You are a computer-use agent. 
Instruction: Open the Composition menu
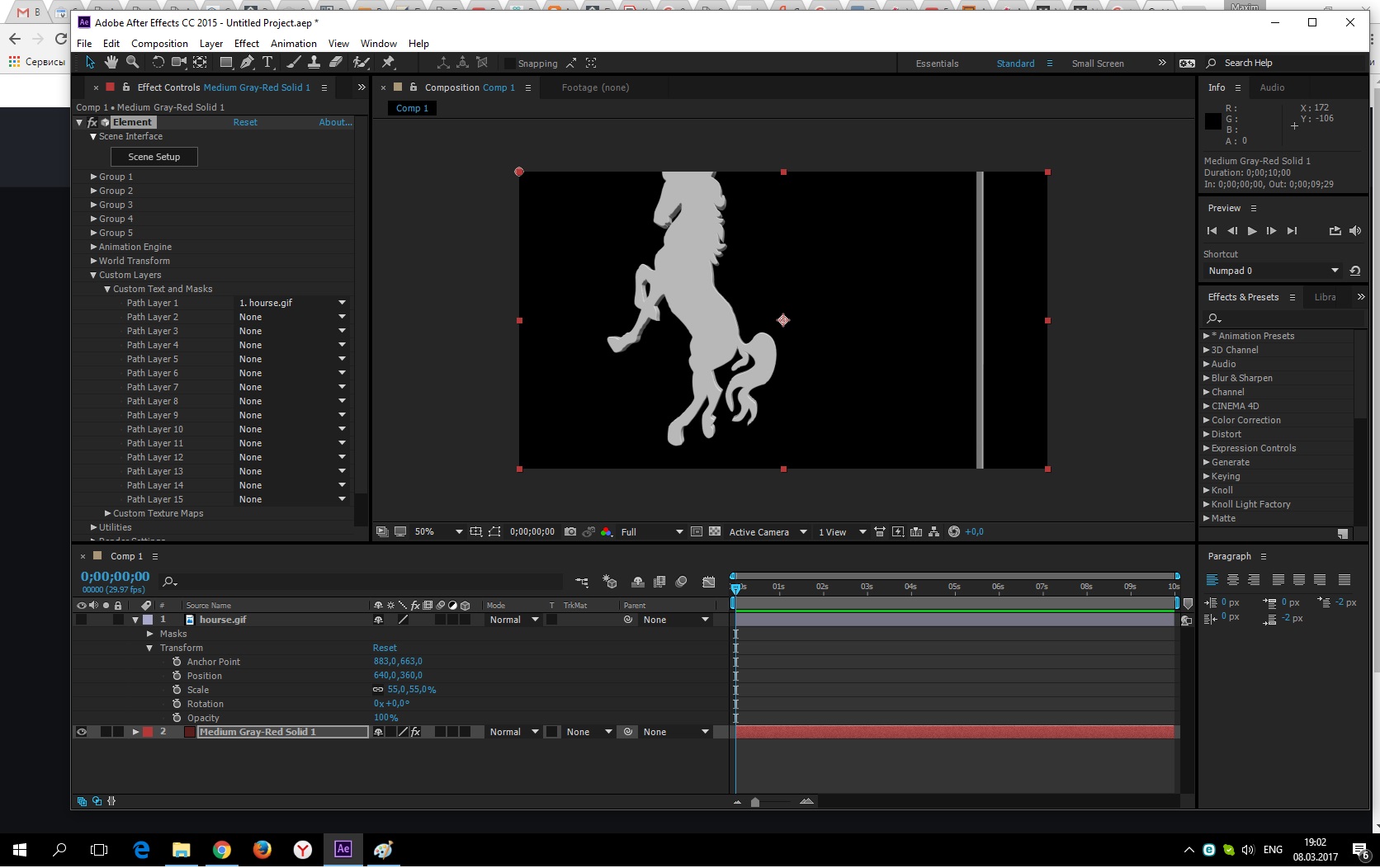(159, 44)
